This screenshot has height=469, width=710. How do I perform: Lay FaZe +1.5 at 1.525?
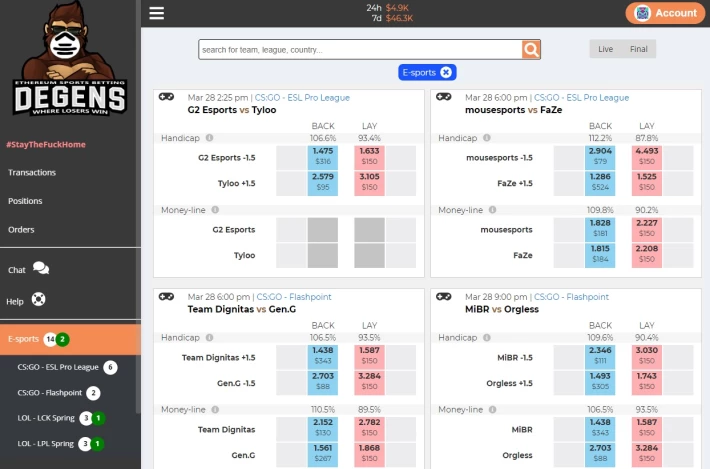point(647,183)
